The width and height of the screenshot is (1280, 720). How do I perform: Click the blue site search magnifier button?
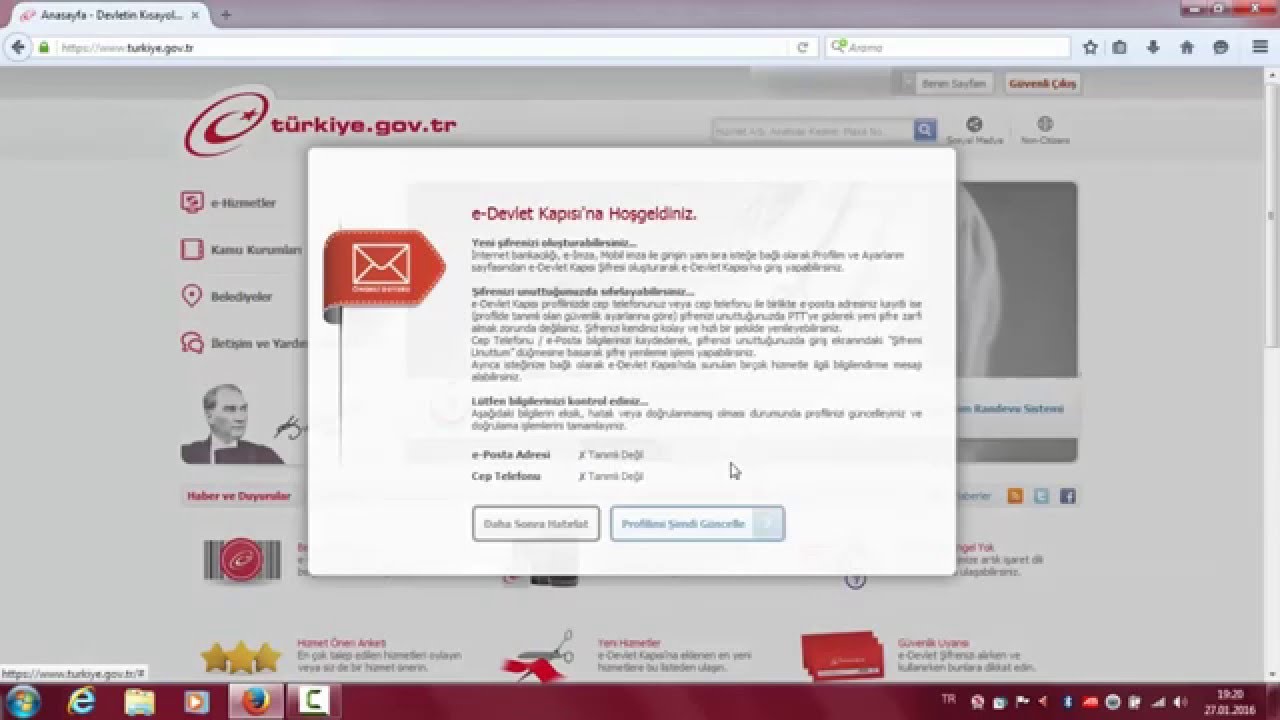point(925,130)
